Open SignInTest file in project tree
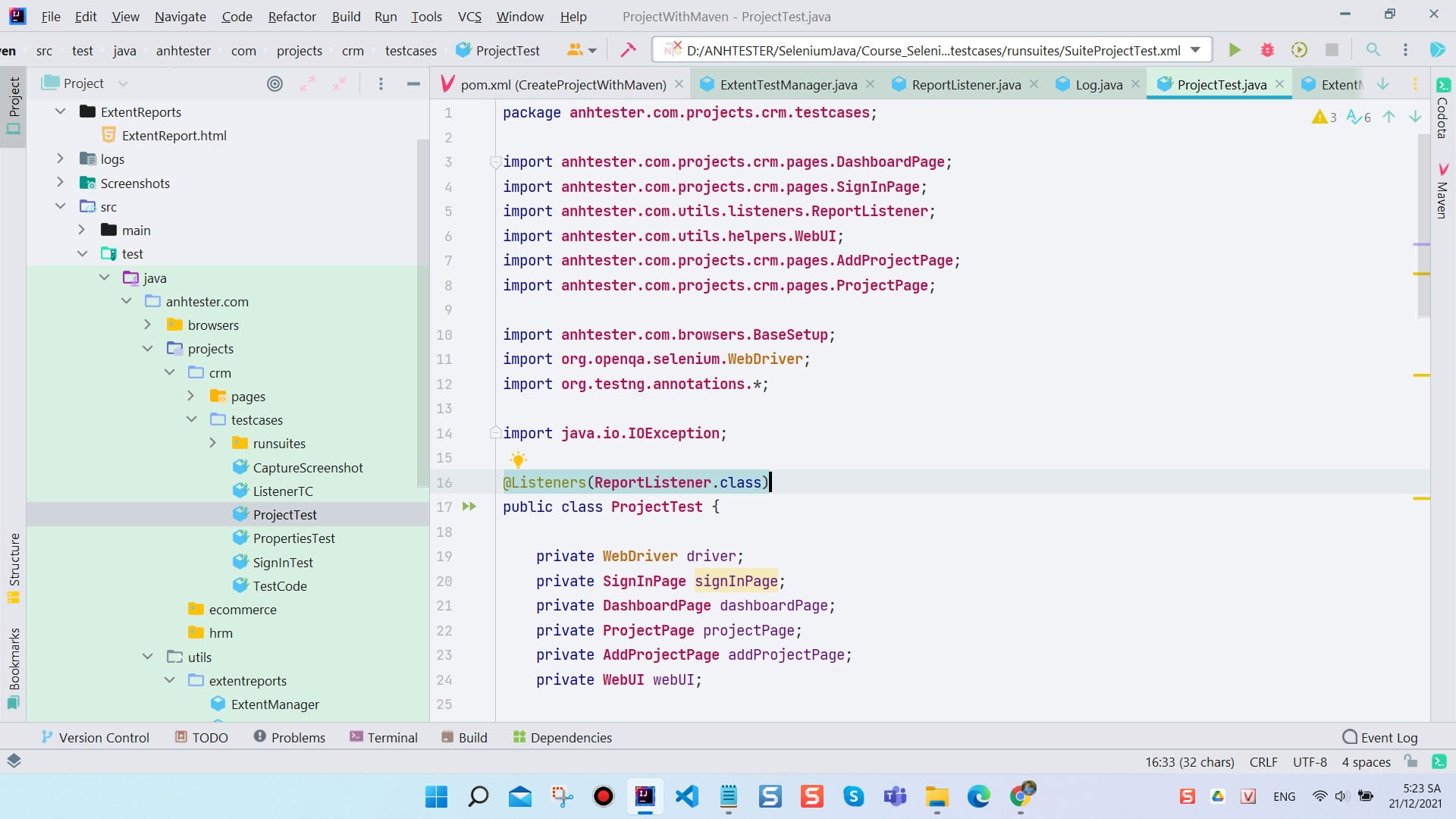1456x819 pixels. pos(283,562)
